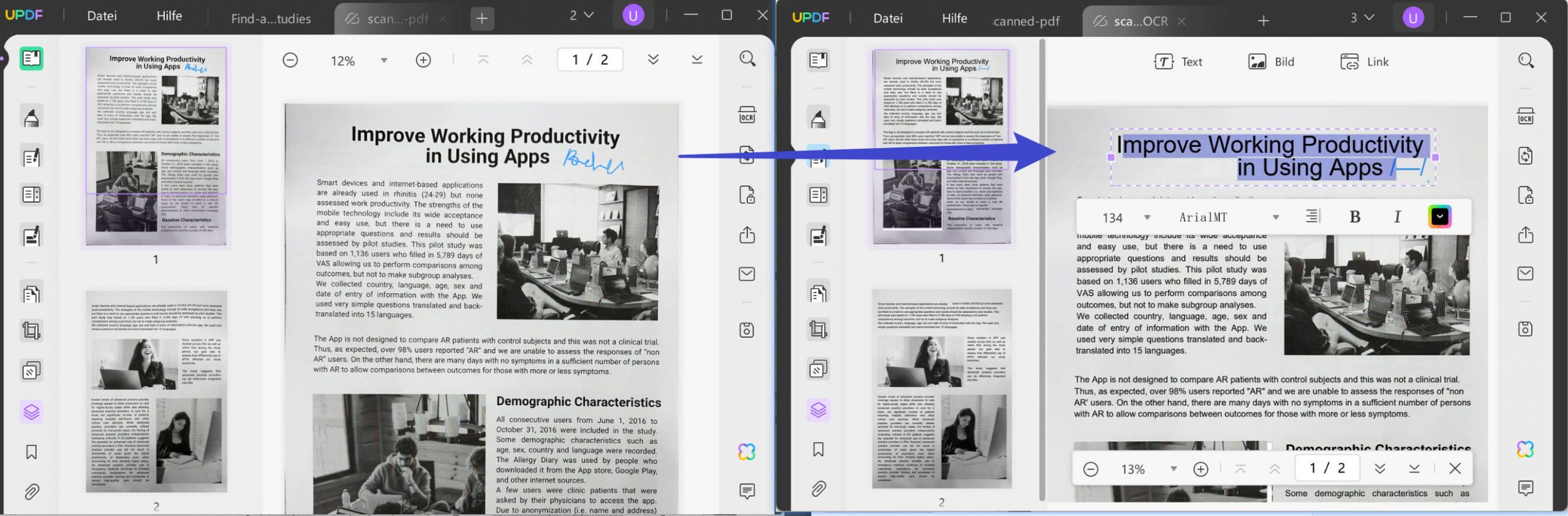Image resolution: width=1568 pixels, height=516 pixels.
Task: Switch to the Find-a...tudies tab
Action: (x=271, y=19)
